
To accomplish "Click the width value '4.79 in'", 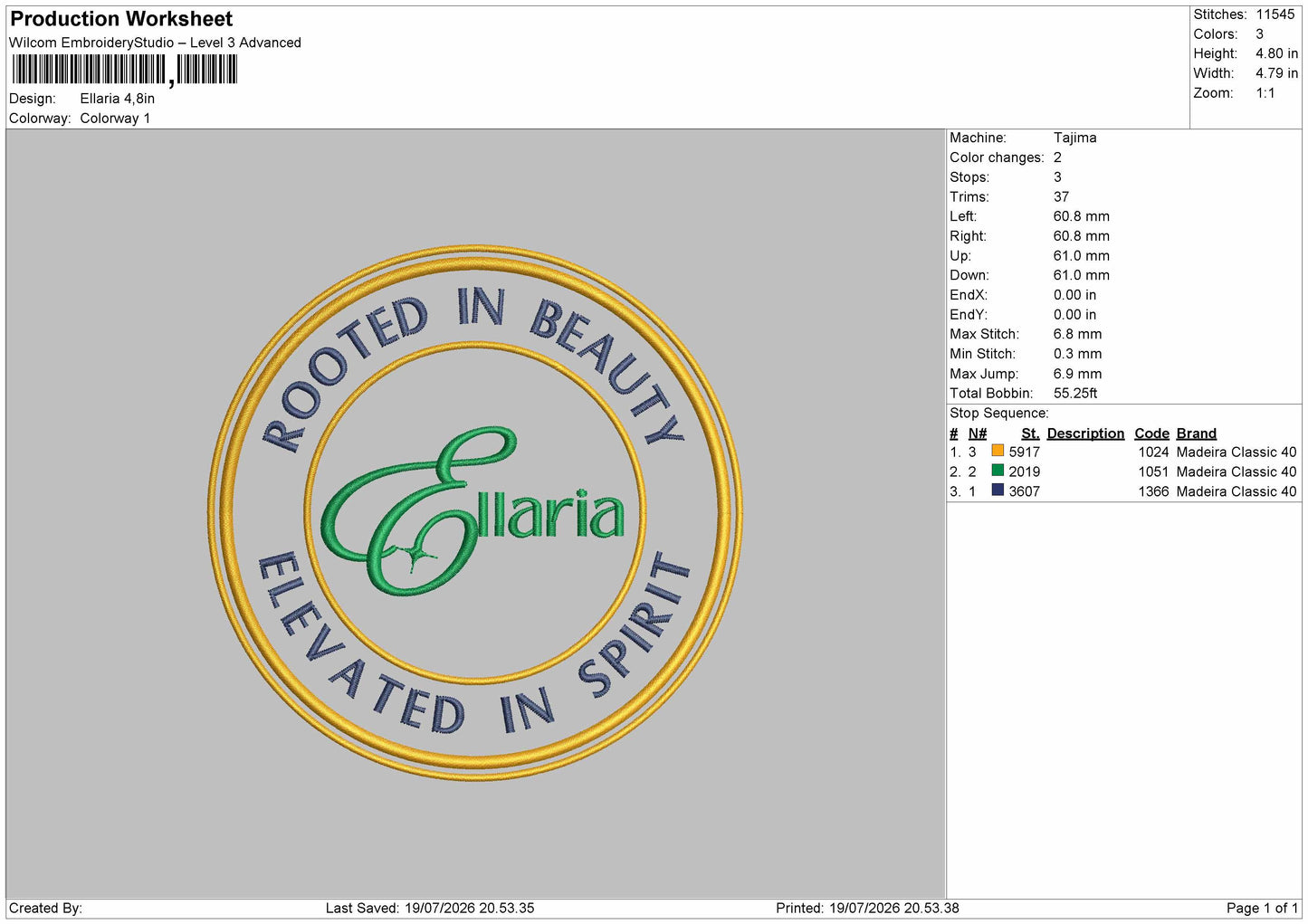I will pyautogui.click(x=1276, y=73).
